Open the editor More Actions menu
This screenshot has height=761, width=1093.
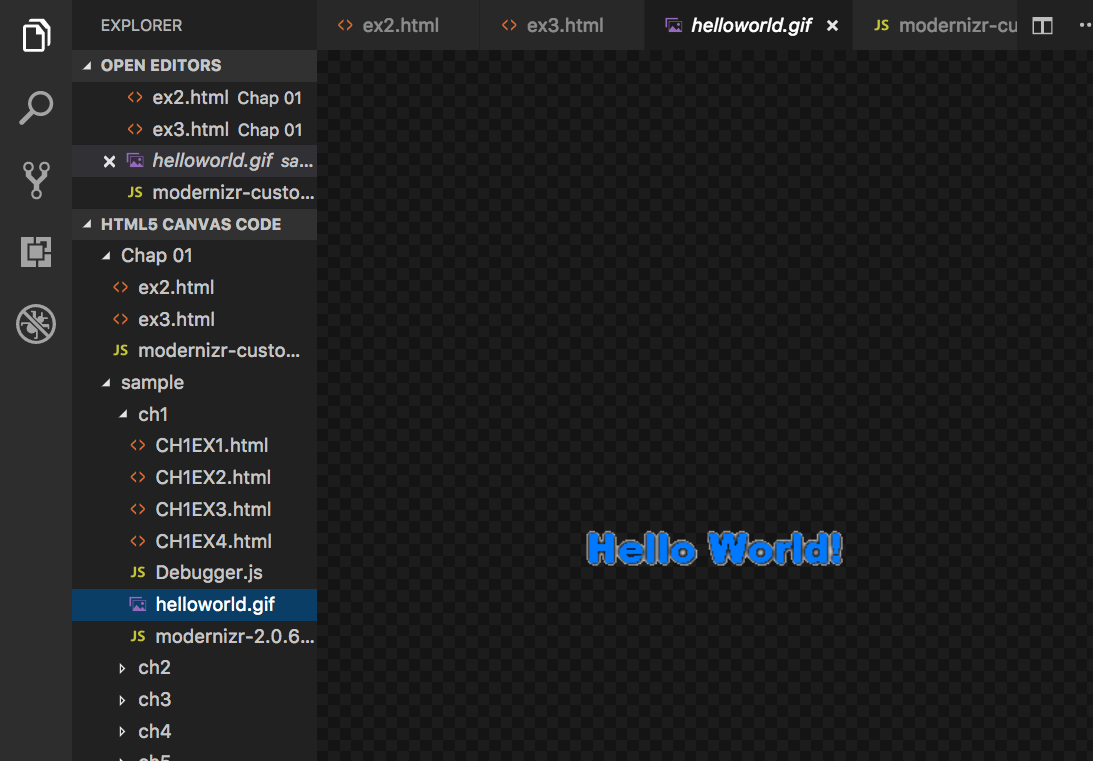pos(1084,25)
